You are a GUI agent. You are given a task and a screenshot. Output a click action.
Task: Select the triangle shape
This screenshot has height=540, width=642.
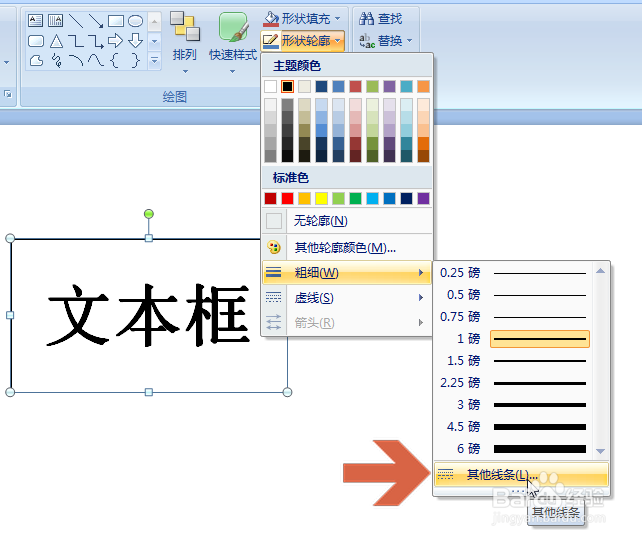[x=57, y=41]
